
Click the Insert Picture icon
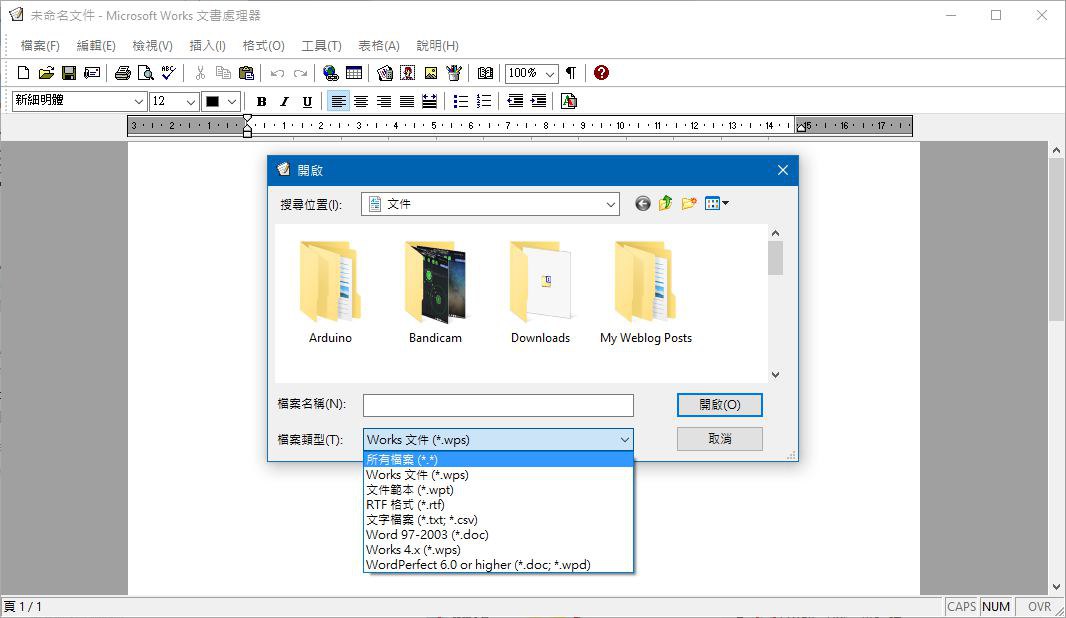[x=431, y=73]
